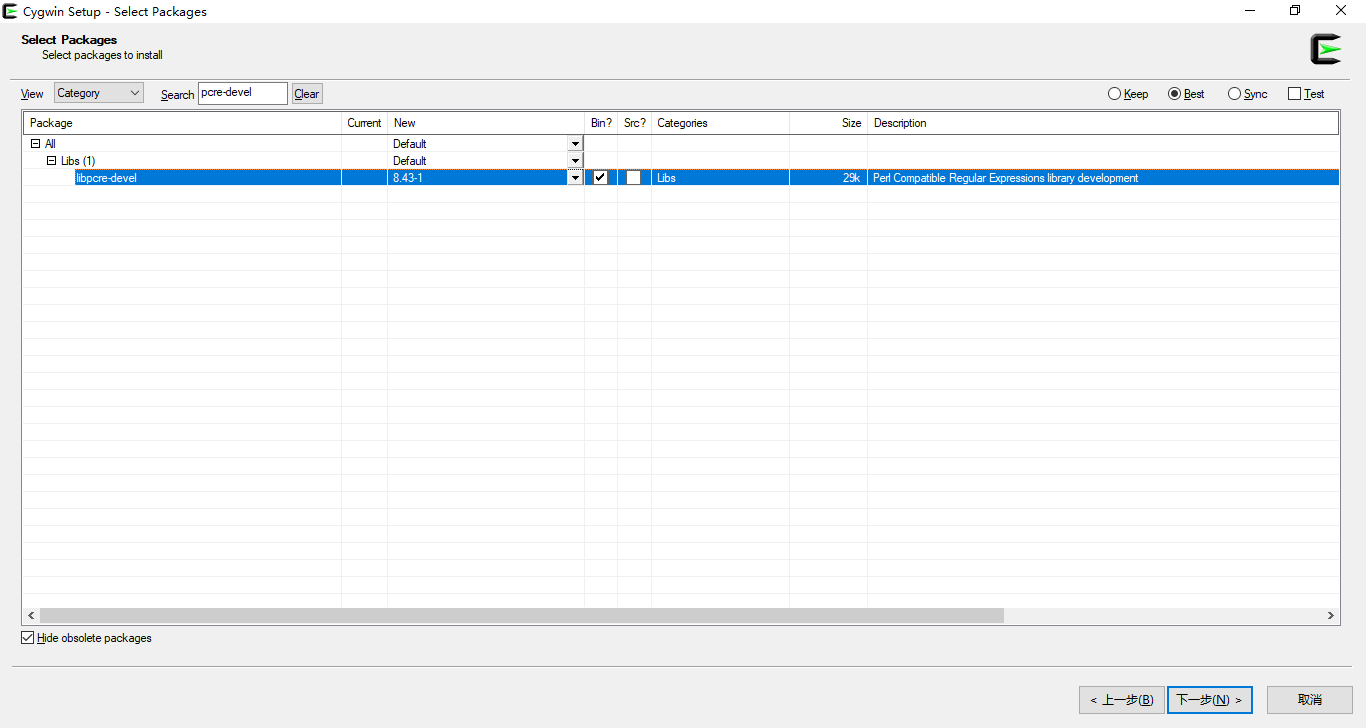Click the Package column header
The width and height of the screenshot is (1366, 728).
pos(182,123)
